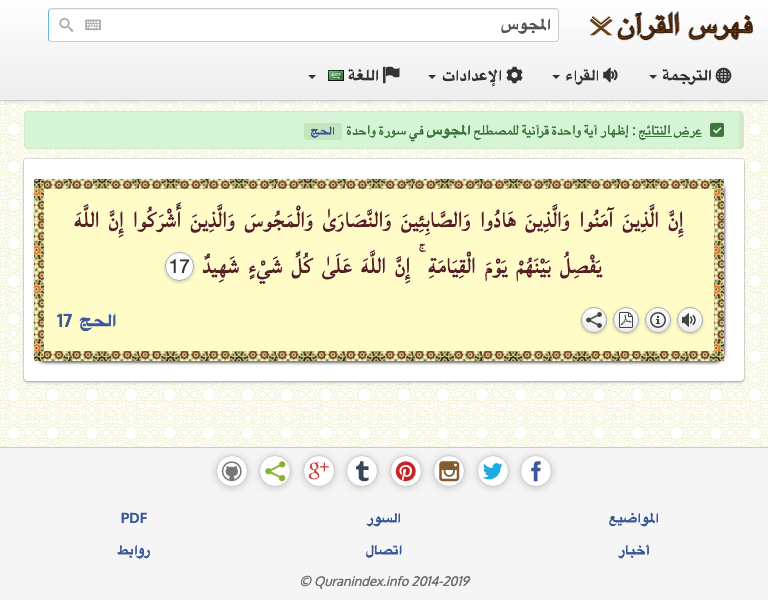
Task: Open the اللغة language dropdown
Action: pos(355,75)
